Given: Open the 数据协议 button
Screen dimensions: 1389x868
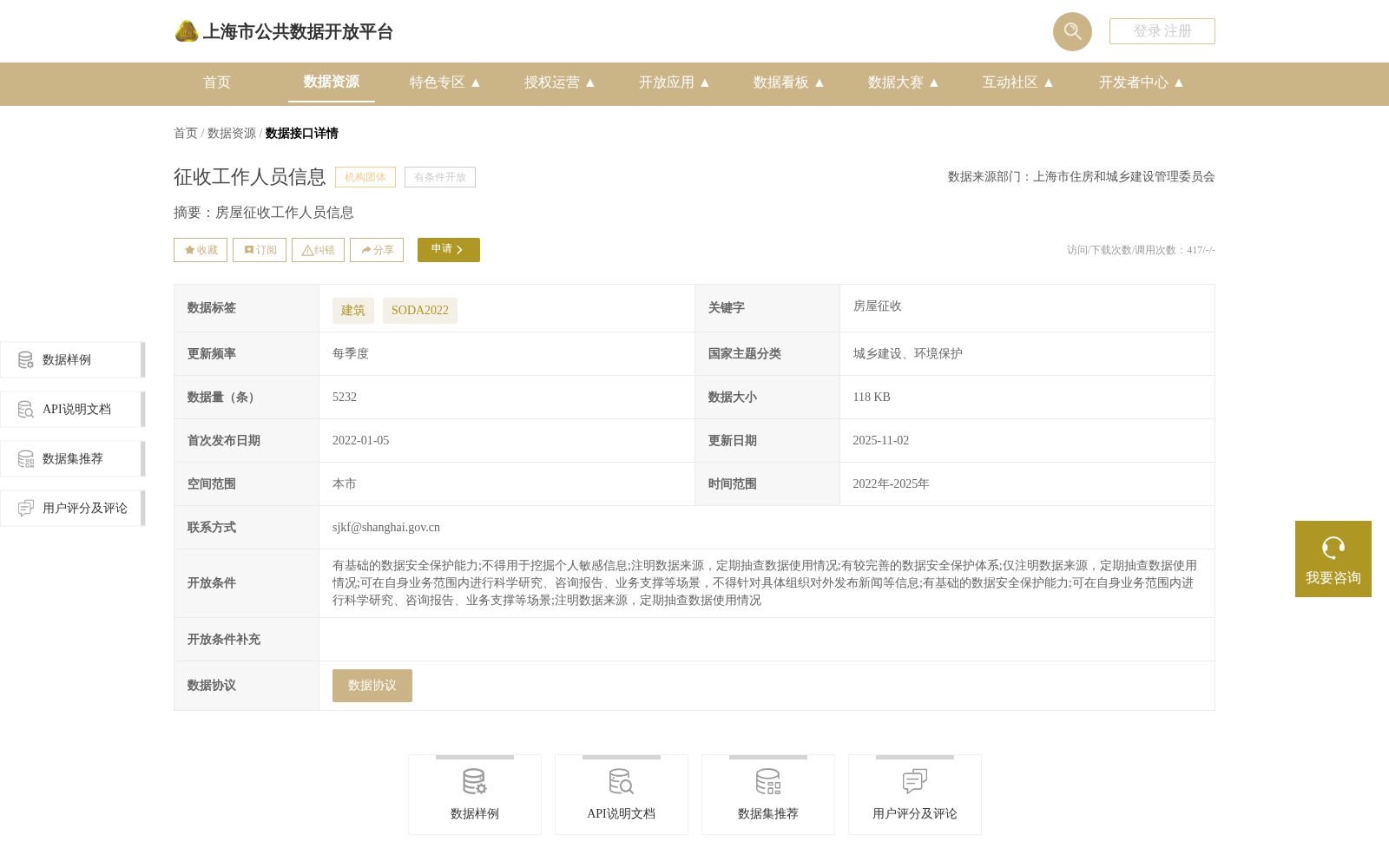Looking at the screenshot, I should click(x=372, y=686).
